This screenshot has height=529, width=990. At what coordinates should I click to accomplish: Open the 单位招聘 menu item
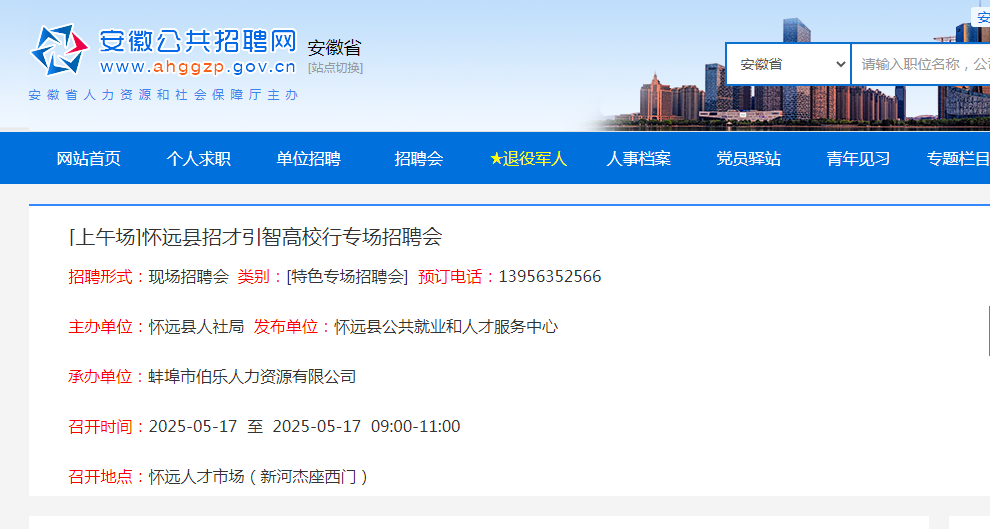click(308, 158)
